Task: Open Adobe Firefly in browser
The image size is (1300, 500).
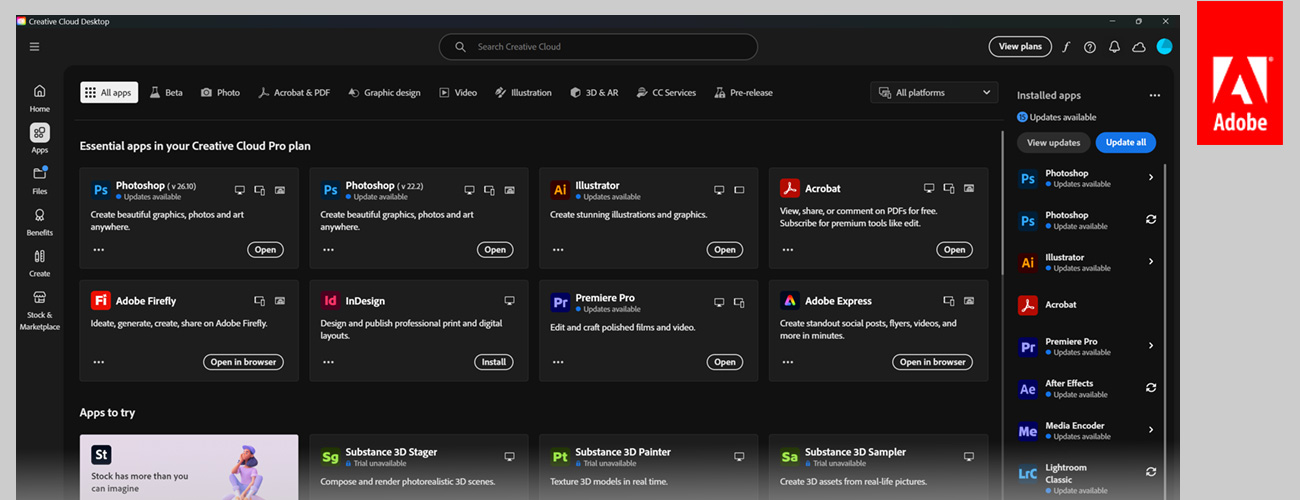Action: pos(243,362)
